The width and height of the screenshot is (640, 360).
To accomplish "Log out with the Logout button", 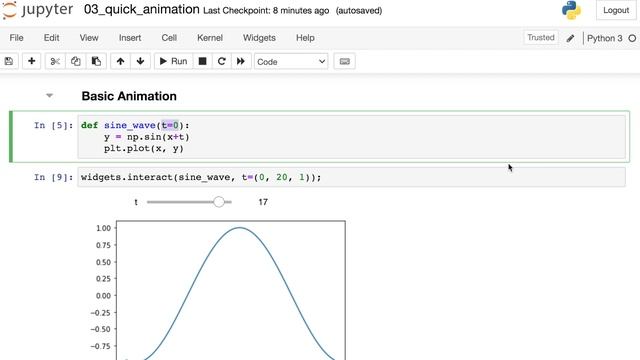I will (616, 10).
